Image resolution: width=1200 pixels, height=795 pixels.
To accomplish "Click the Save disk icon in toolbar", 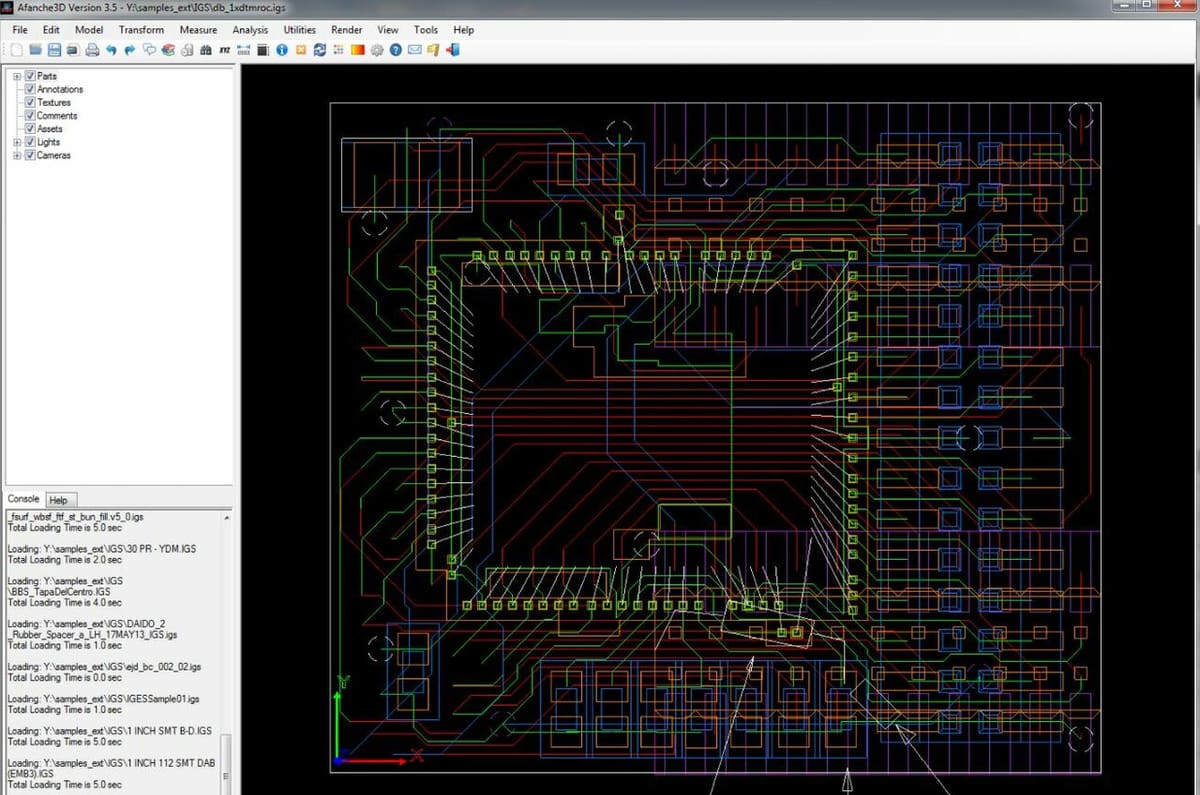I will tap(54, 50).
